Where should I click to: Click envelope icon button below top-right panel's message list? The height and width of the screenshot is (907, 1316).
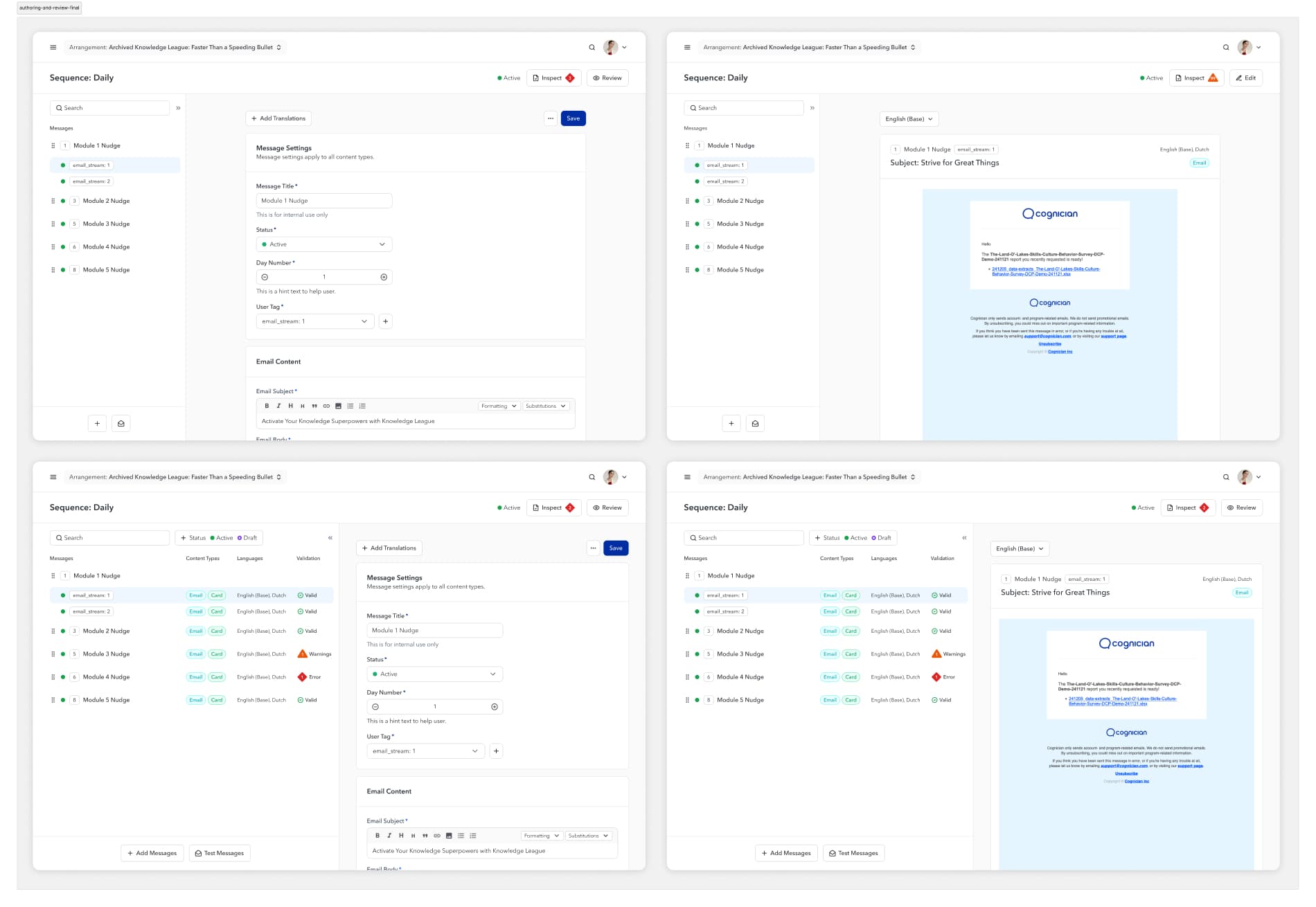click(x=755, y=424)
